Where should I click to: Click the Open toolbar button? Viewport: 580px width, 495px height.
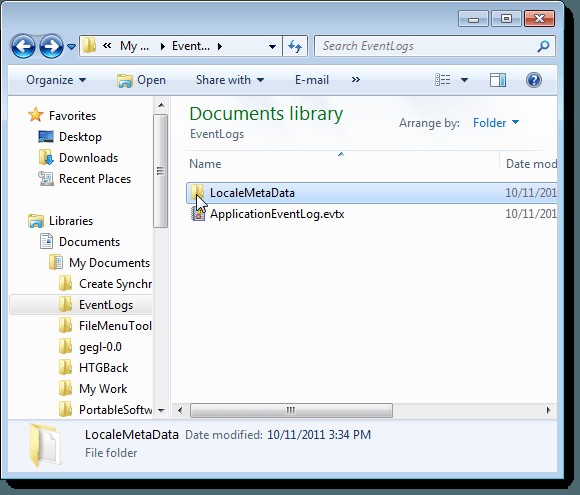coord(141,80)
